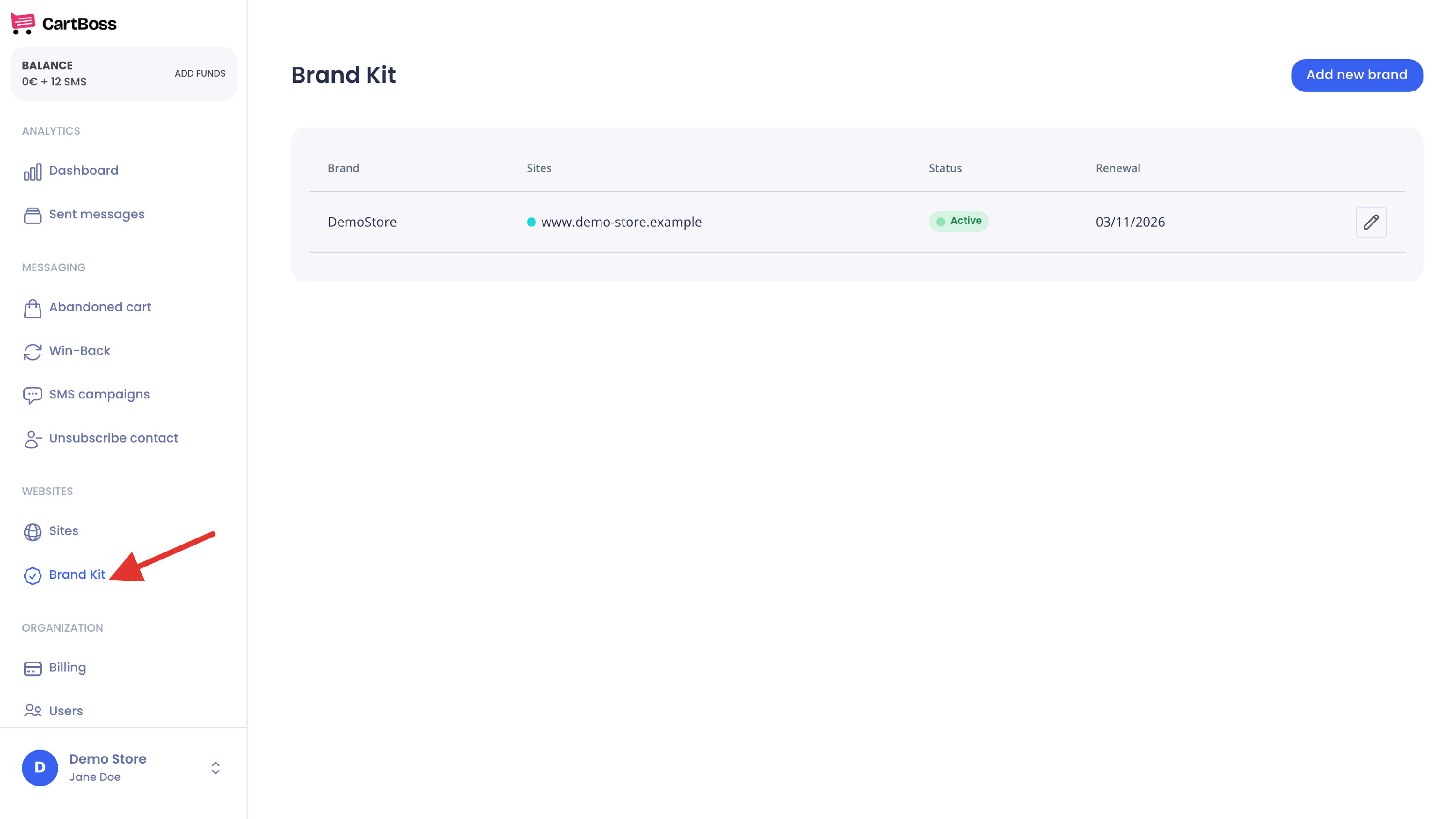
Task: Click ADD FUNDS in balance card
Action: pyautogui.click(x=199, y=73)
